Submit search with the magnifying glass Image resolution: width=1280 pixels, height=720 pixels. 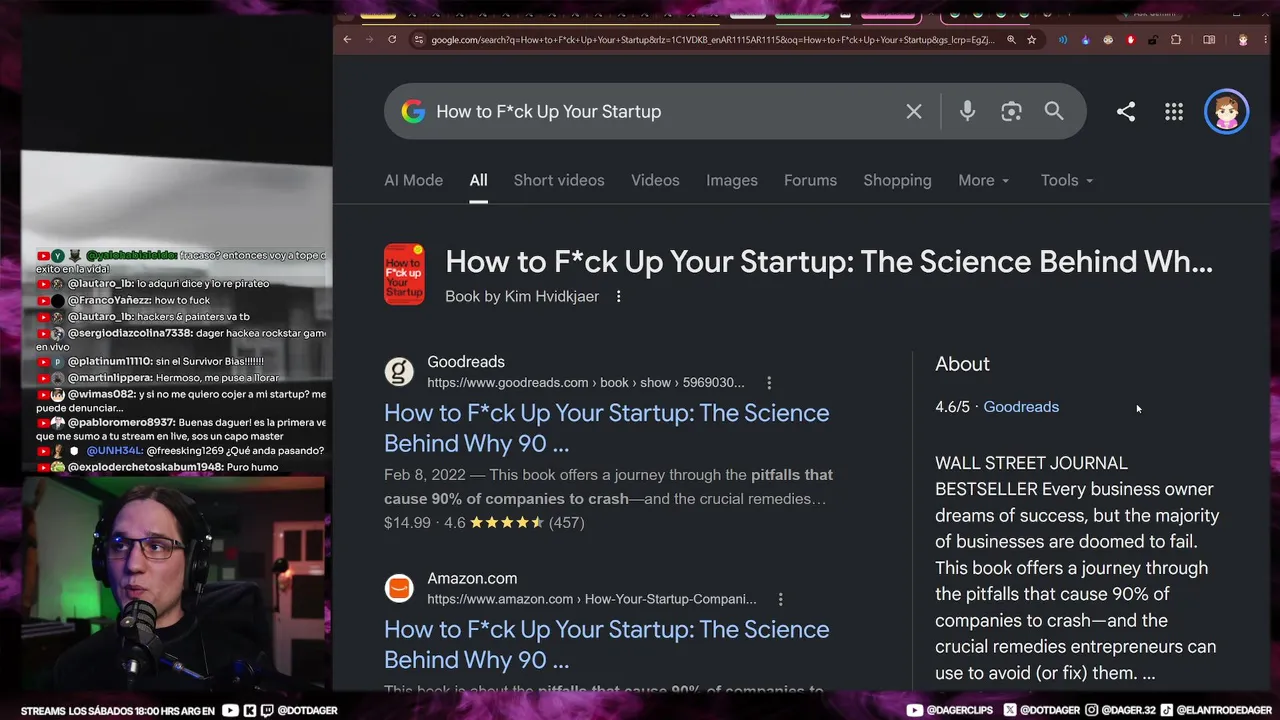pos(1054,111)
